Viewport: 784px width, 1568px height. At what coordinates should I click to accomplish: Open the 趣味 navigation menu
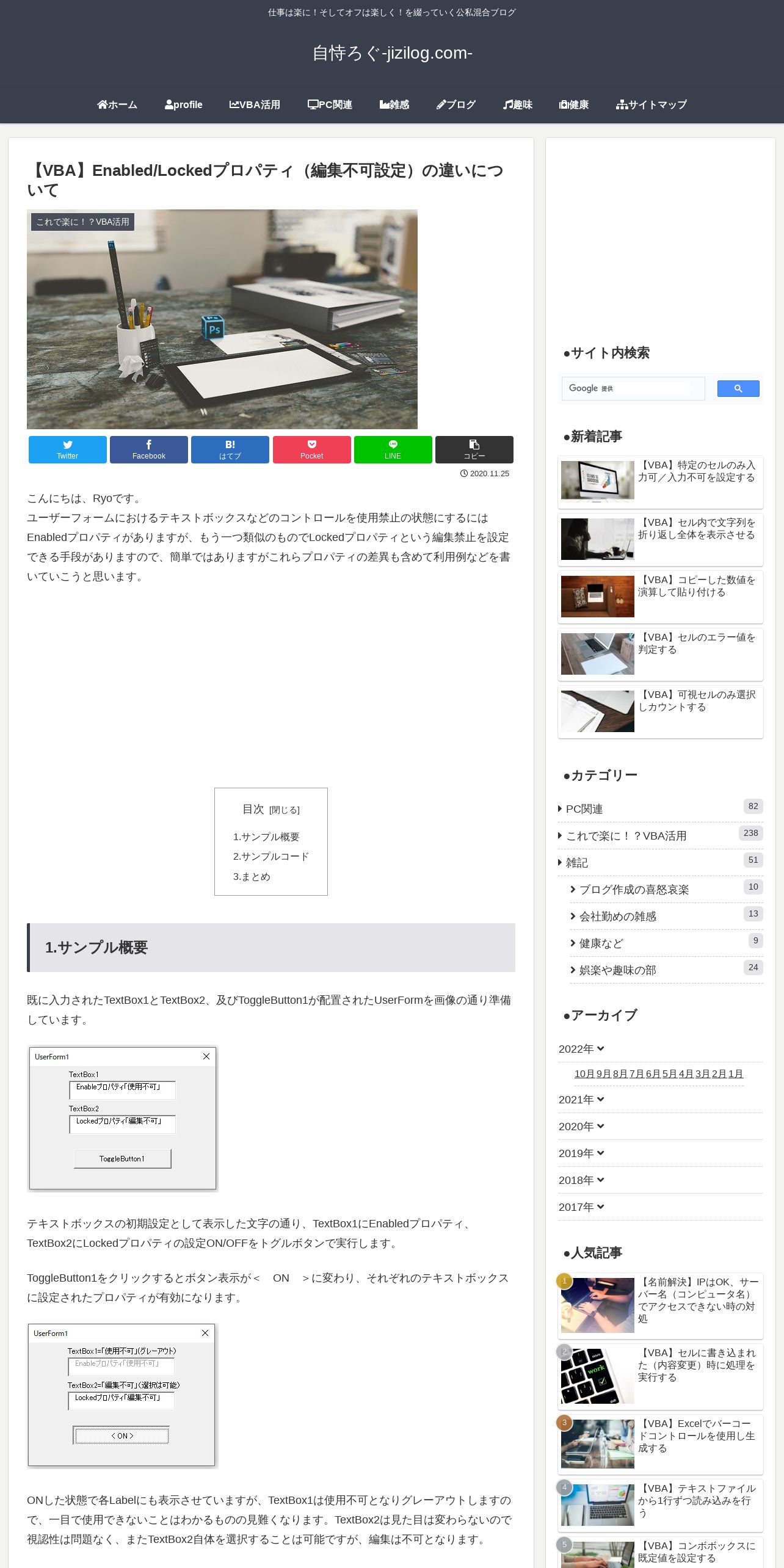coord(518,104)
